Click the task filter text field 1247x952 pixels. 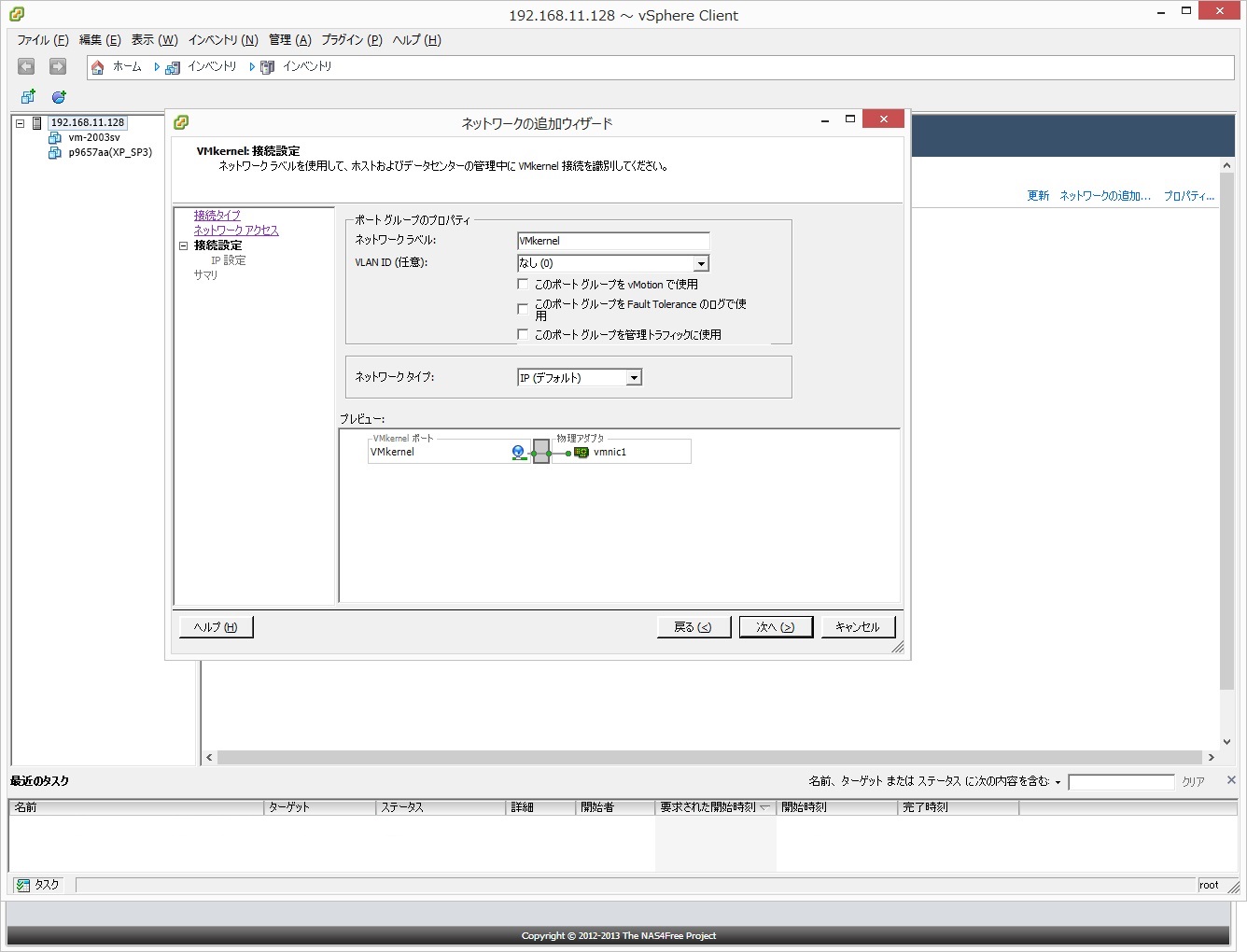[1121, 782]
